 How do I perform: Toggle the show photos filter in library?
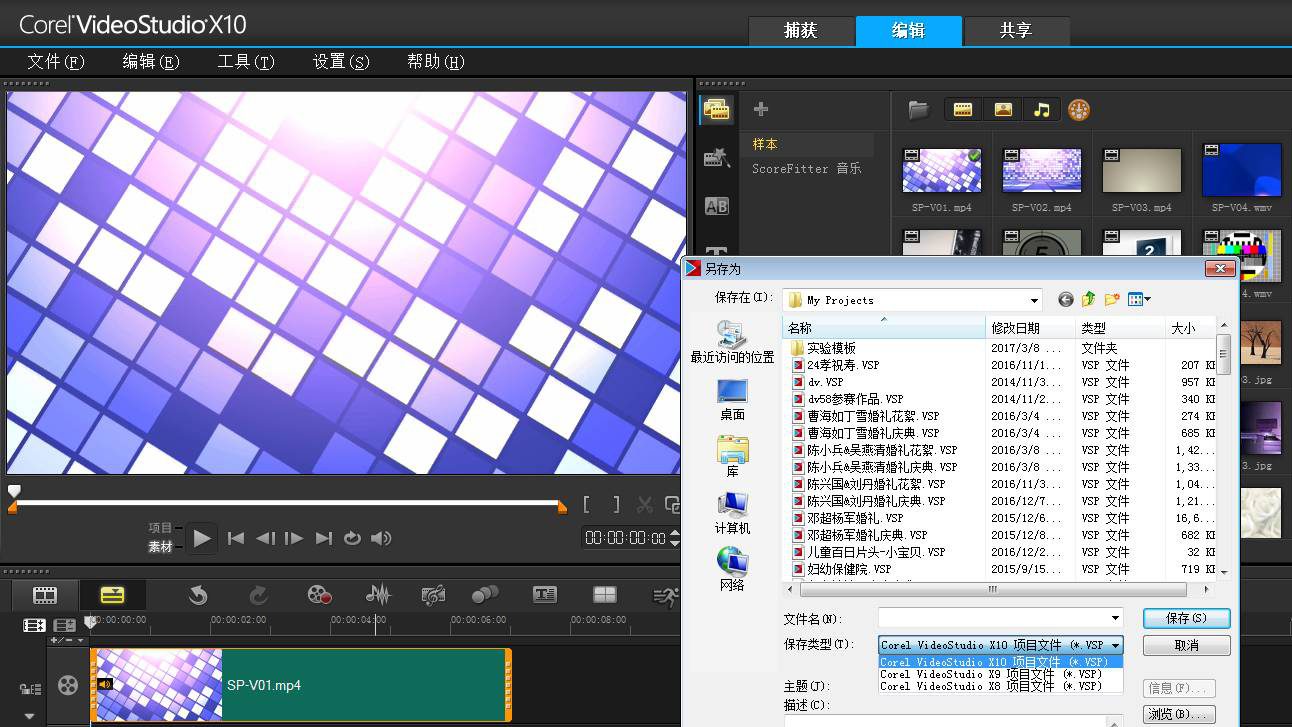click(1003, 110)
